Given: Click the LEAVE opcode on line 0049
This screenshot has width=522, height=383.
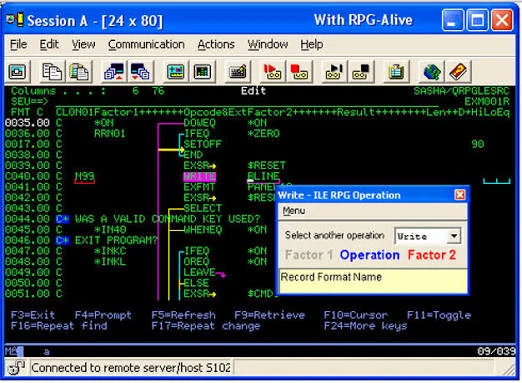Looking at the screenshot, I should pyautogui.click(x=199, y=272).
